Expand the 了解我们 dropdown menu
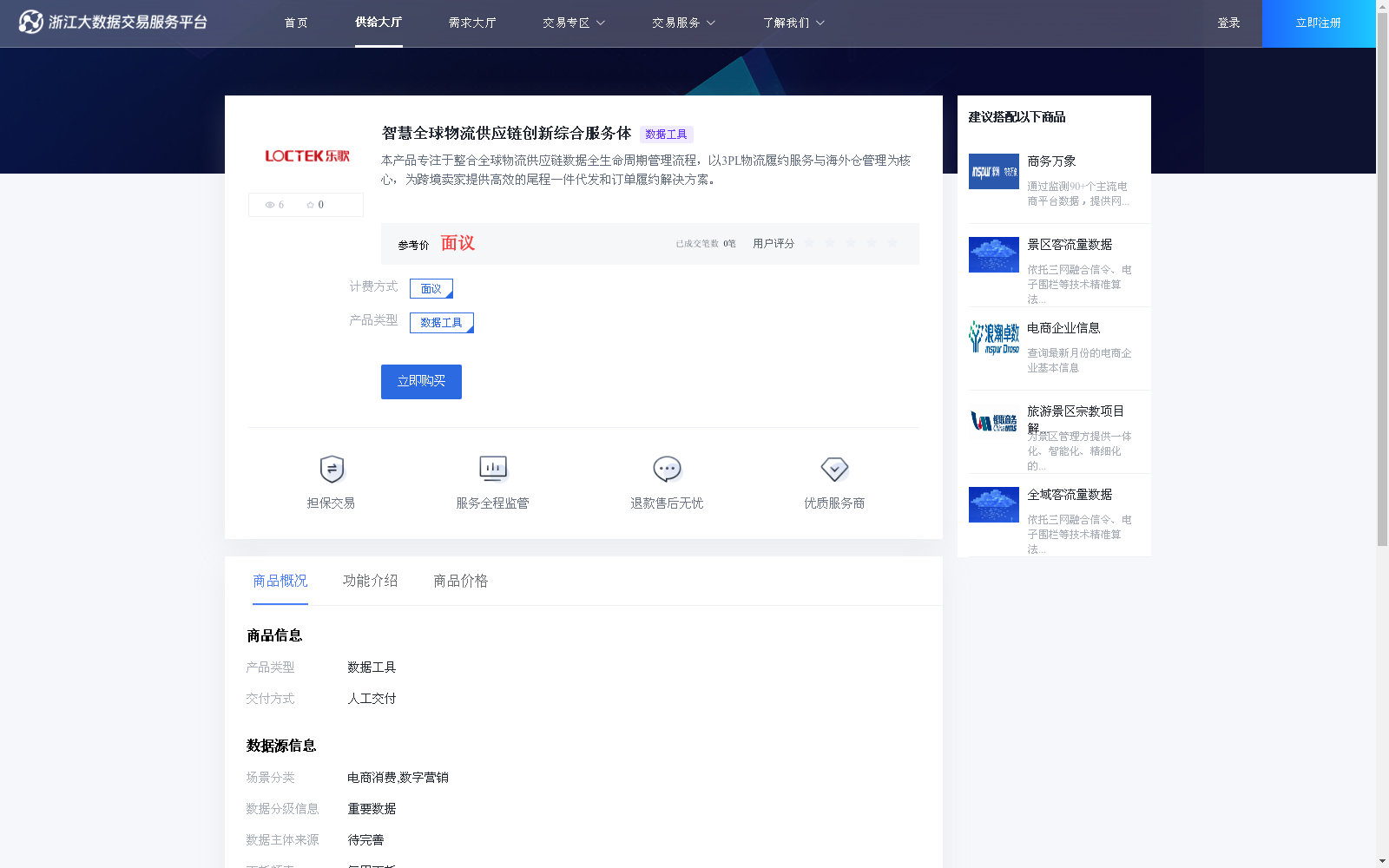The height and width of the screenshot is (868, 1389). (x=793, y=23)
